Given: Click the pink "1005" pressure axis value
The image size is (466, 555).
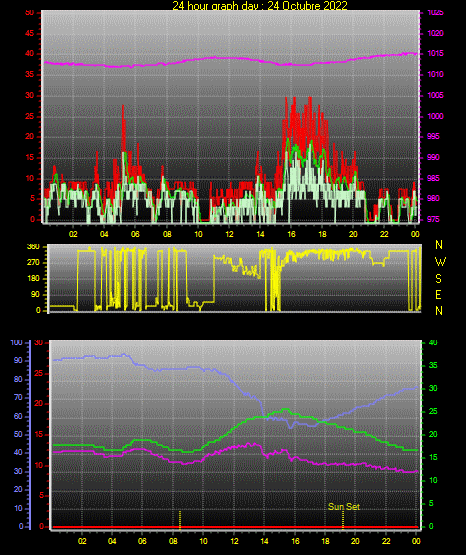Looking at the screenshot, I should [435, 95].
